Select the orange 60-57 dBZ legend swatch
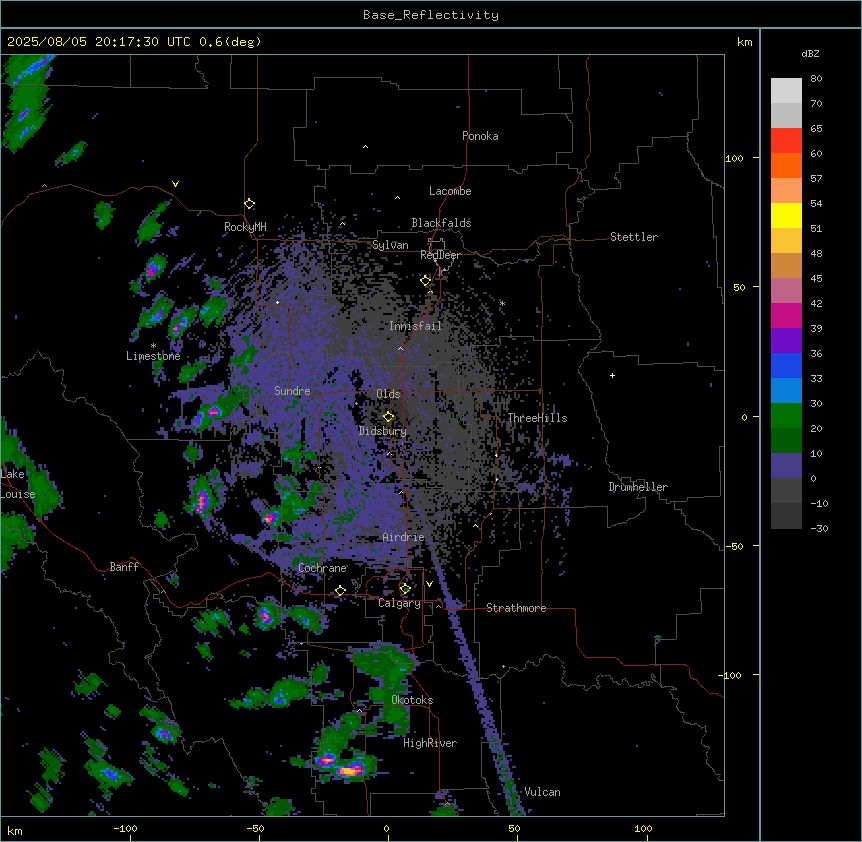862x842 pixels. (x=786, y=165)
